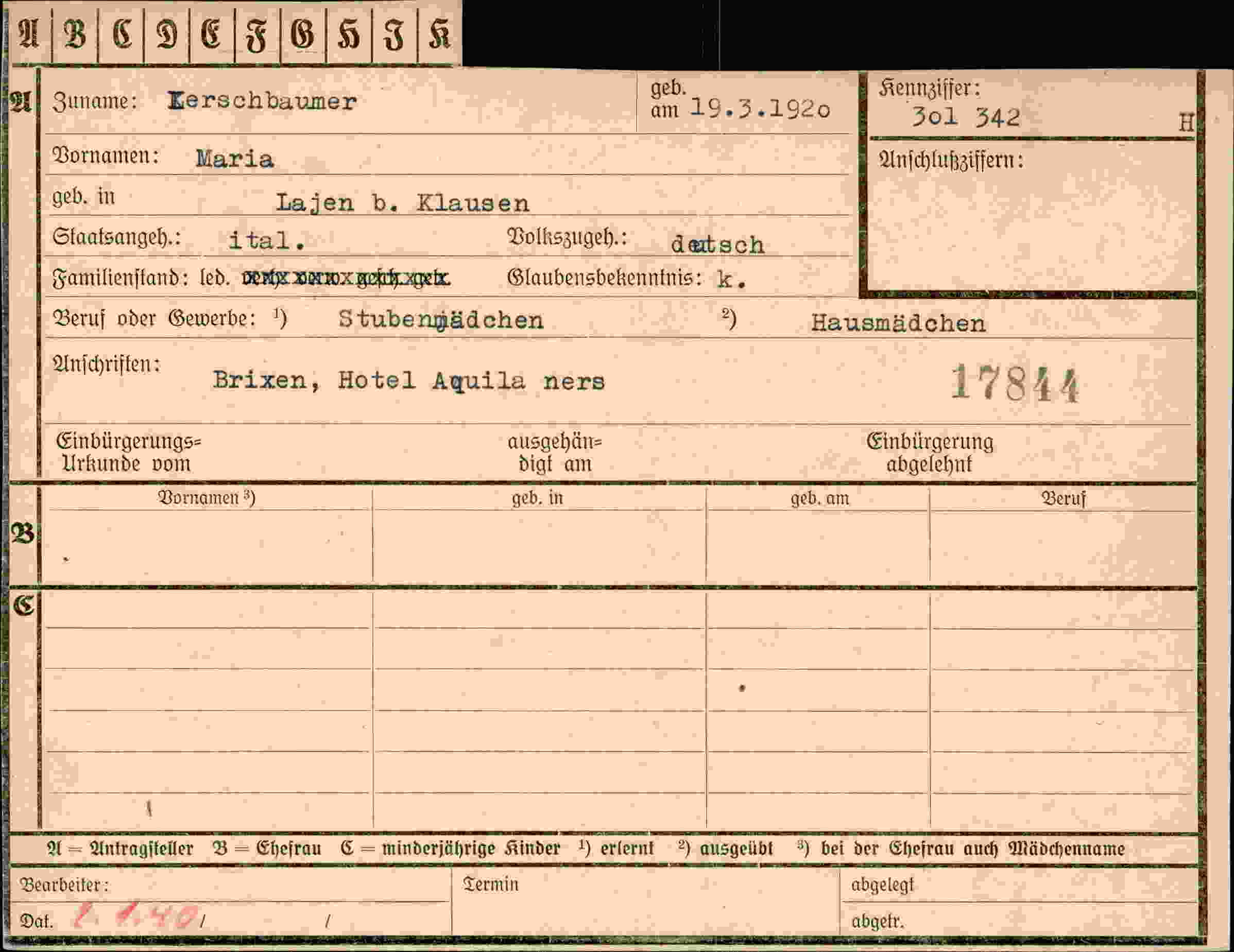Screen dimensions: 1234x952
Task: Click the 'Glaubensbekenntnis:' label
Action: coord(605,278)
